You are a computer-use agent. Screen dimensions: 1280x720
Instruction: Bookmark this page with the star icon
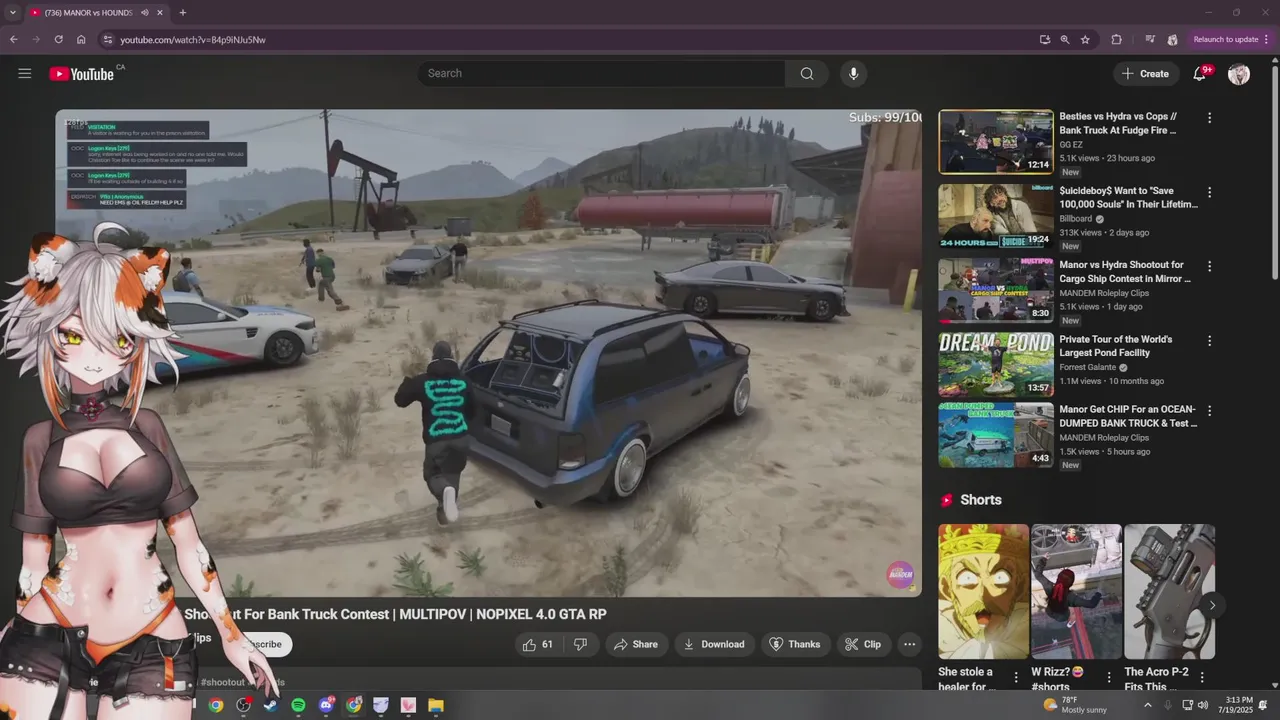[1085, 39]
